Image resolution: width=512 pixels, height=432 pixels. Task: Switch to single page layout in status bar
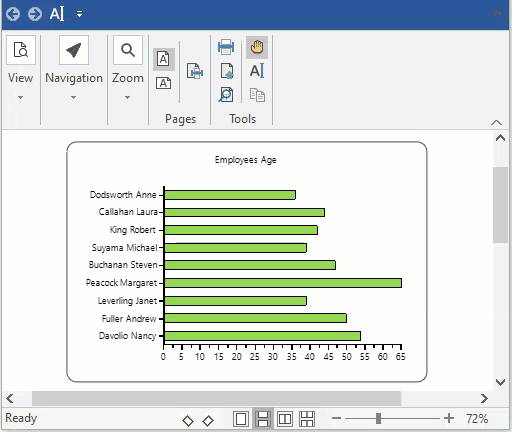point(241,419)
